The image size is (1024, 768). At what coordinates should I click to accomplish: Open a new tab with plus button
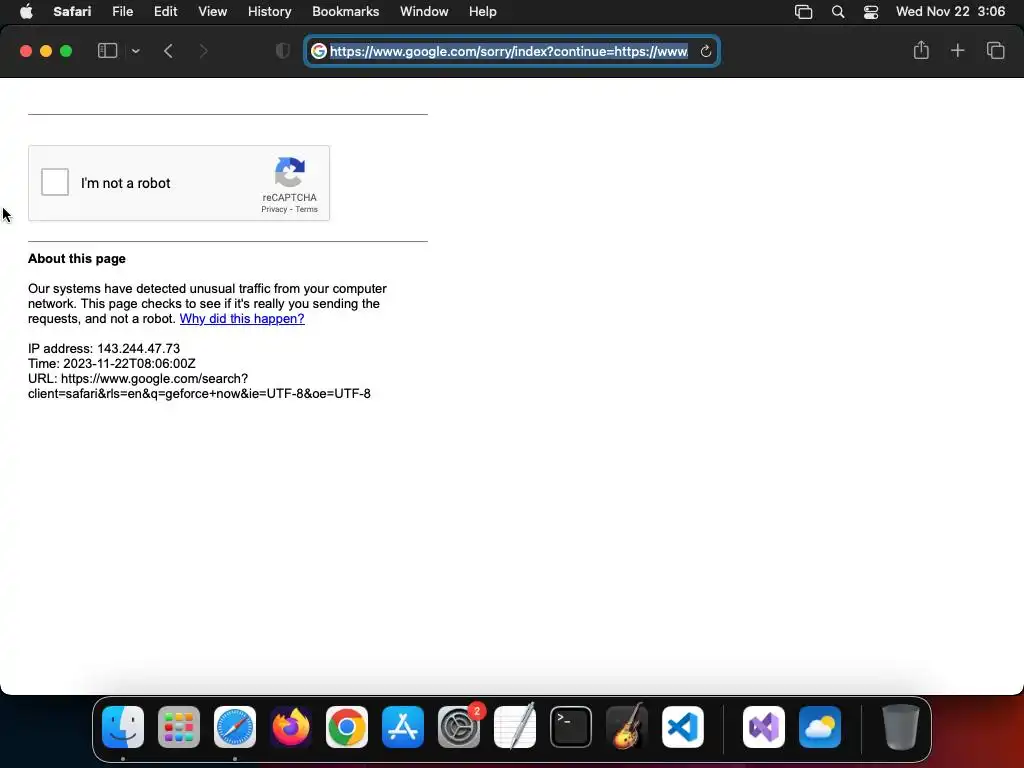[x=957, y=50]
